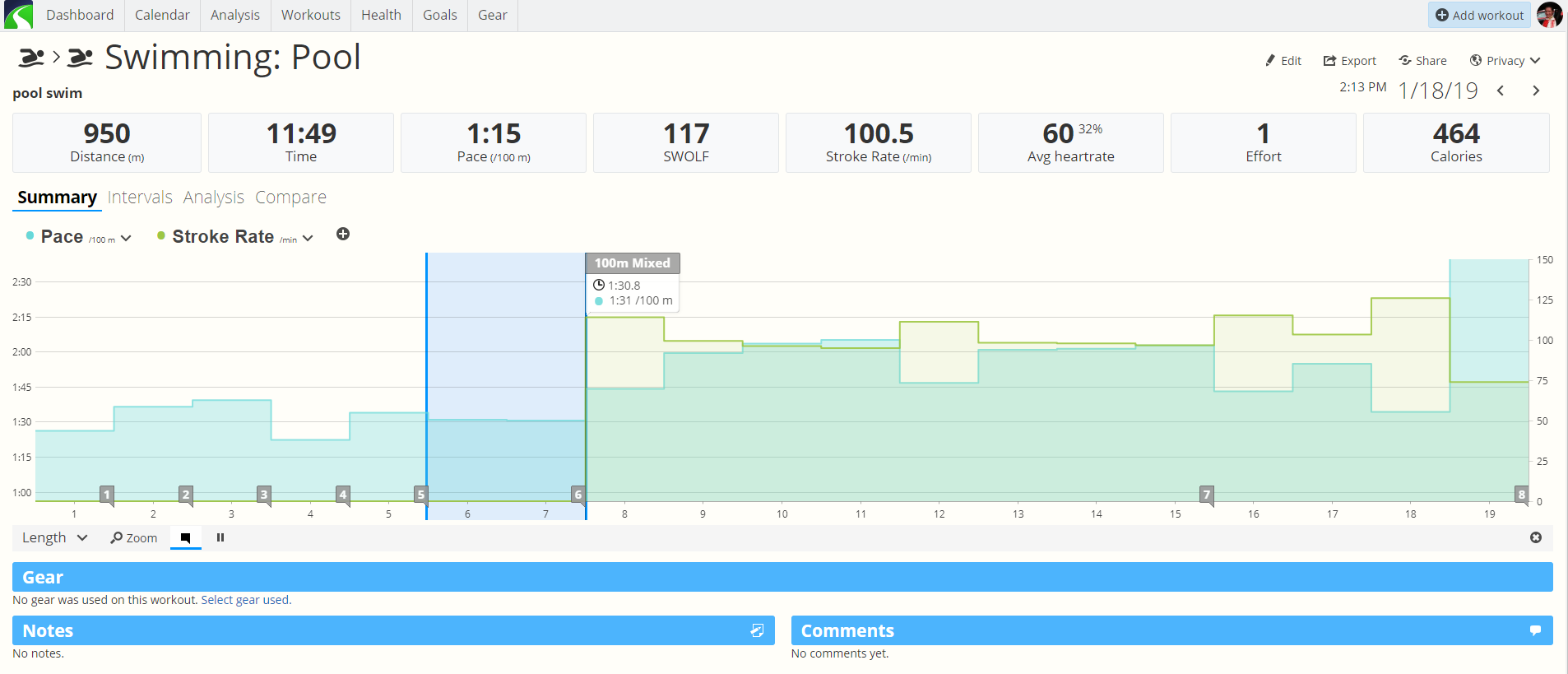
Task: Click the edit notes icon
Action: click(x=757, y=630)
